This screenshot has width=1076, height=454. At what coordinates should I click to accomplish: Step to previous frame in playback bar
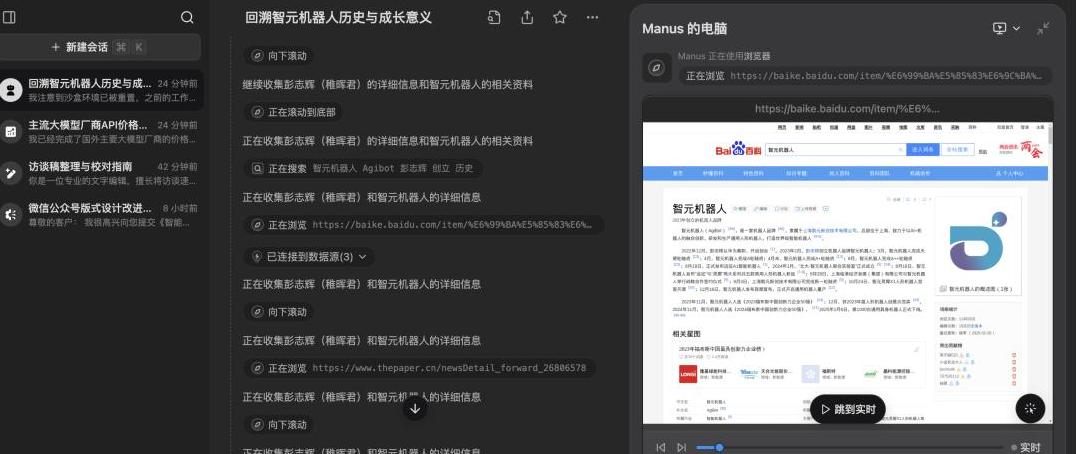660,447
